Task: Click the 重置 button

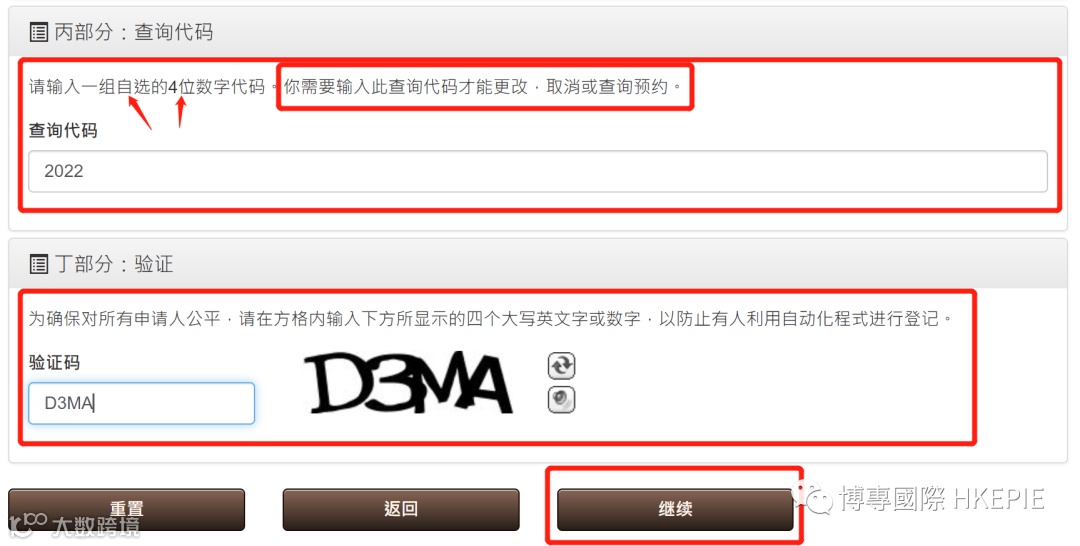Action: pos(127,510)
